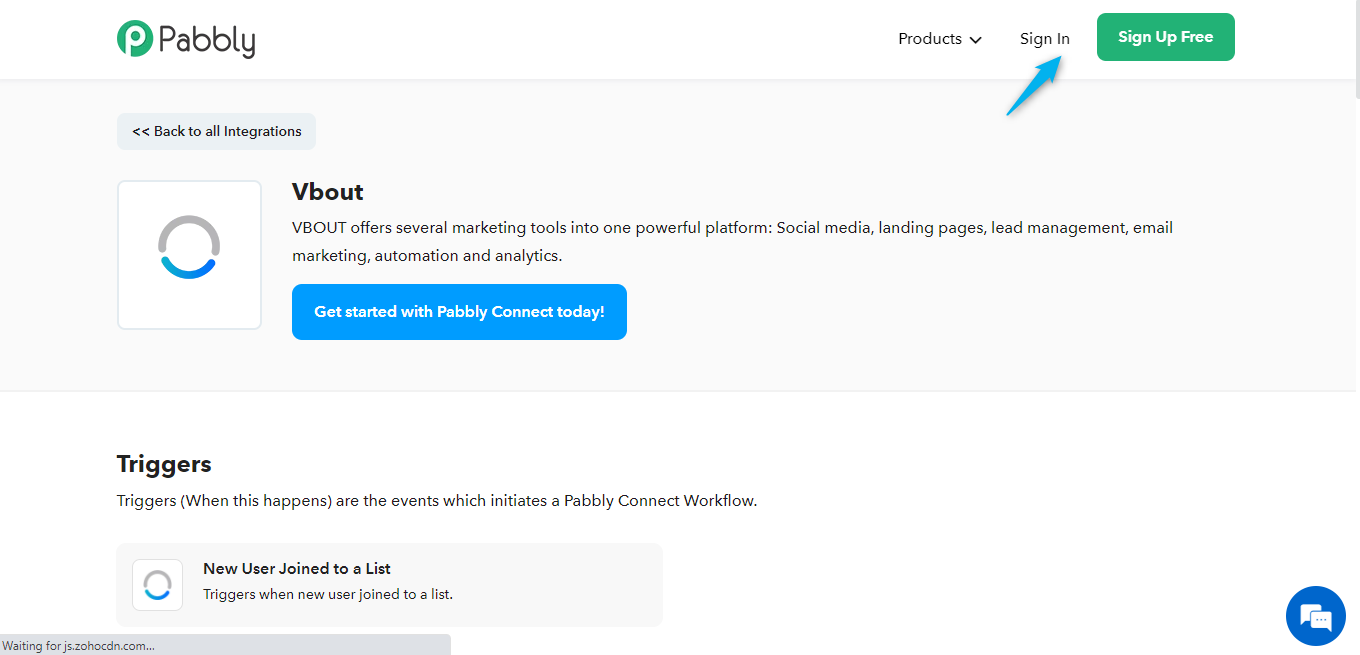Image resolution: width=1360 pixels, height=655 pixels.
Task: Click the green Pabbly P logo icon
Action: point(135,38)
